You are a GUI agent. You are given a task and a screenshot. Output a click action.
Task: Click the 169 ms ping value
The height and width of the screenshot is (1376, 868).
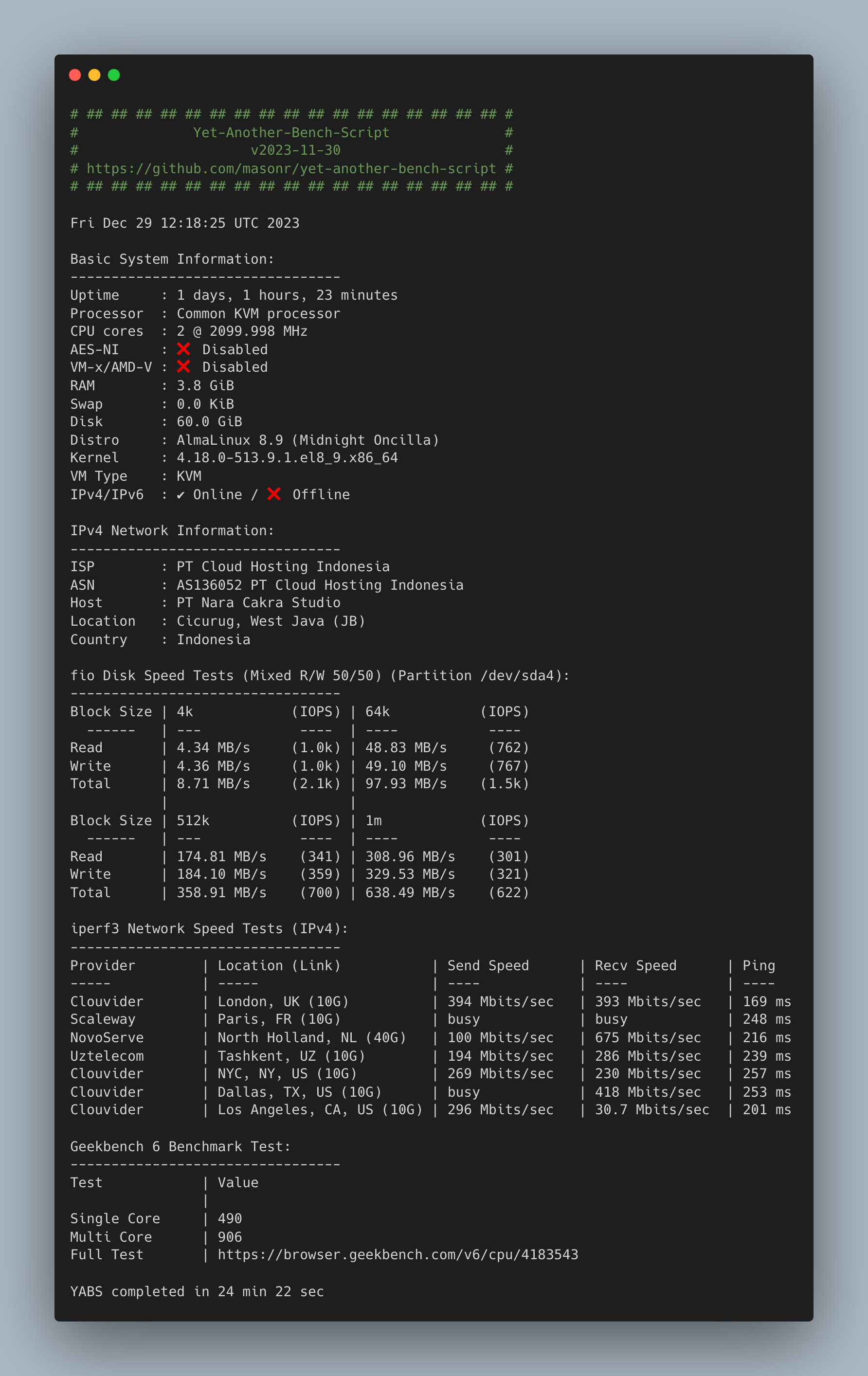click(767, 1001)
